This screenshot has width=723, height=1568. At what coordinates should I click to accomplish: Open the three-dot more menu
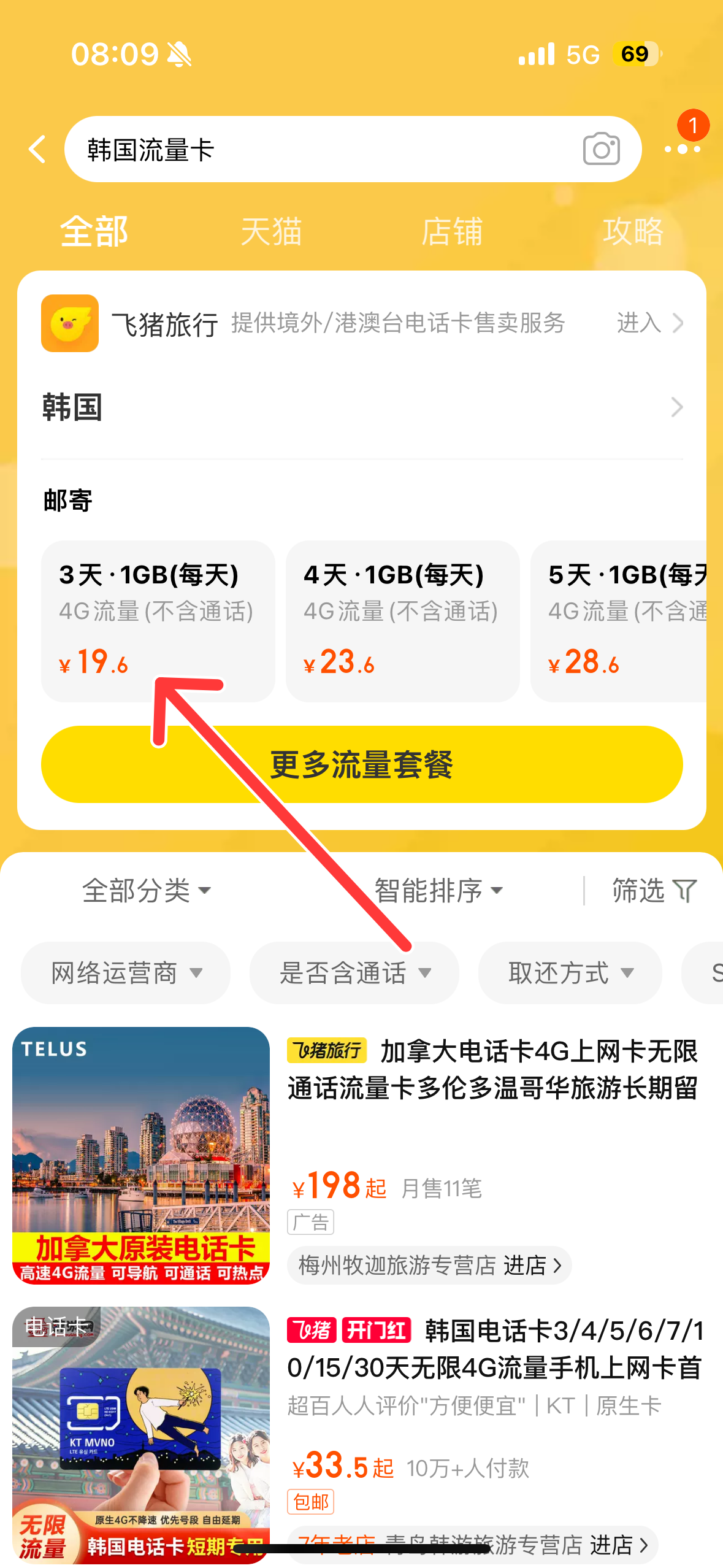click(x=682, y=149)
